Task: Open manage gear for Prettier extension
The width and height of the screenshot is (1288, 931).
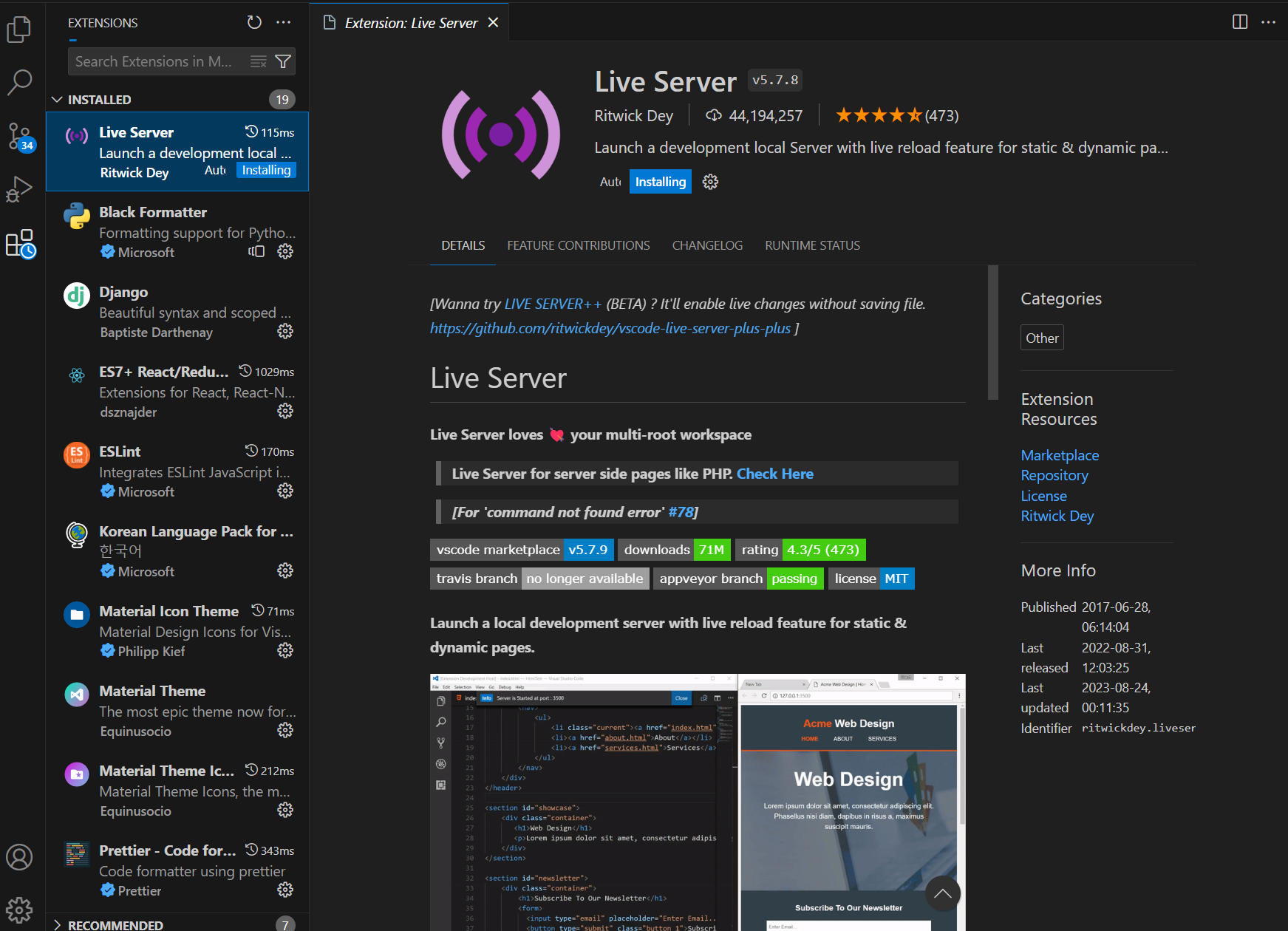Action: [x=285, y=890]
